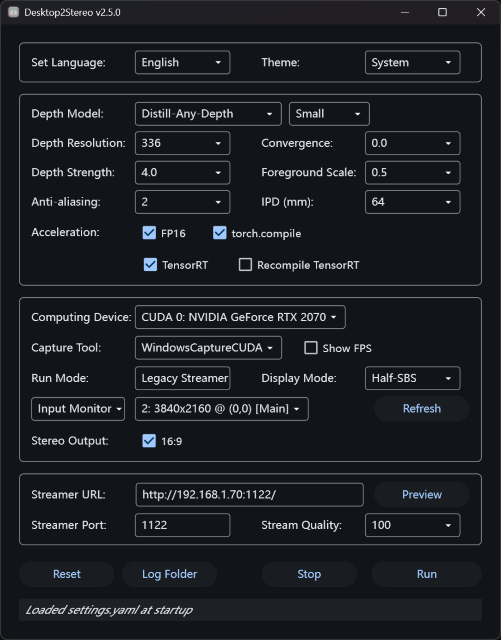501x640 pixels.
Task: Open the Log Folder
Action: click(169, 574)
